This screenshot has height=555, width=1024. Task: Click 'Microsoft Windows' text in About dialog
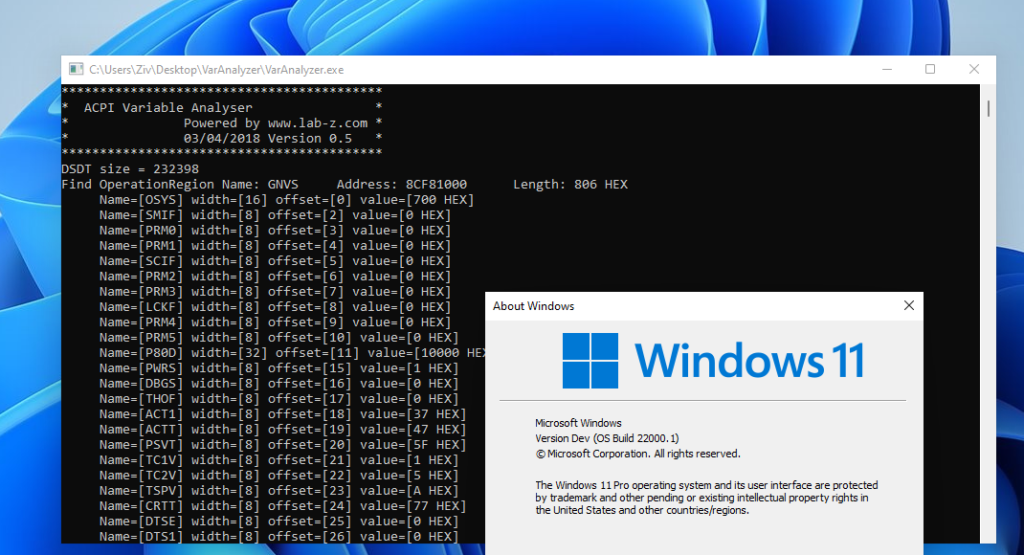pyautogui.click(x=578, y=423)
